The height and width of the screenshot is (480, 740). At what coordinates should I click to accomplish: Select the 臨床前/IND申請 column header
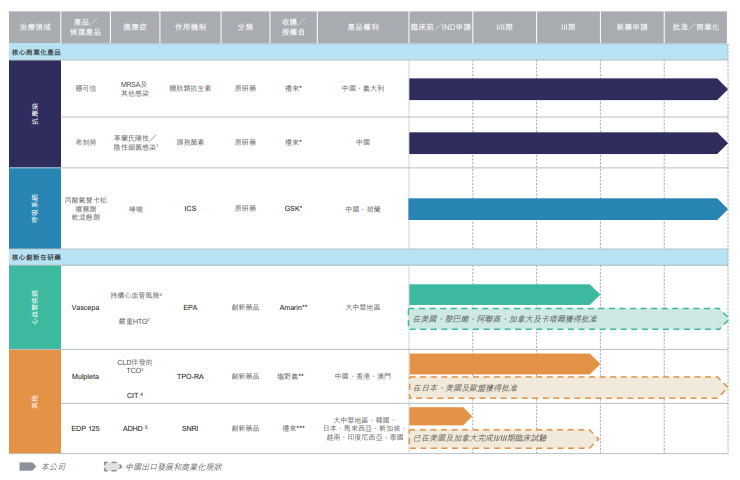tap(439, 27)
